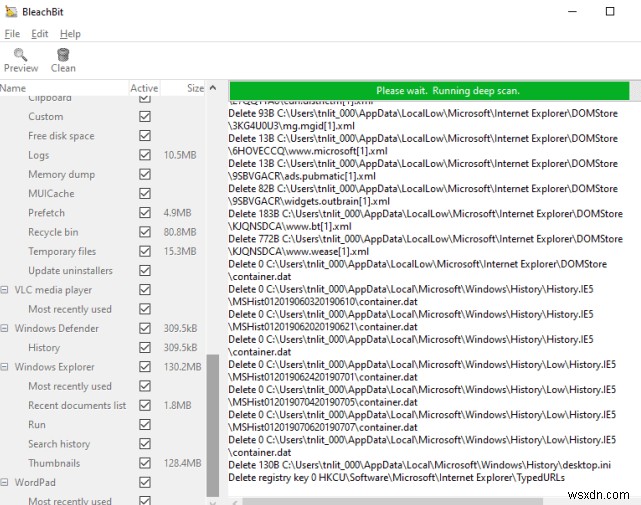Click the 128.4MB Thumbnails size value
This screenshot has height=505, width=641.
[x=182, y=463]
